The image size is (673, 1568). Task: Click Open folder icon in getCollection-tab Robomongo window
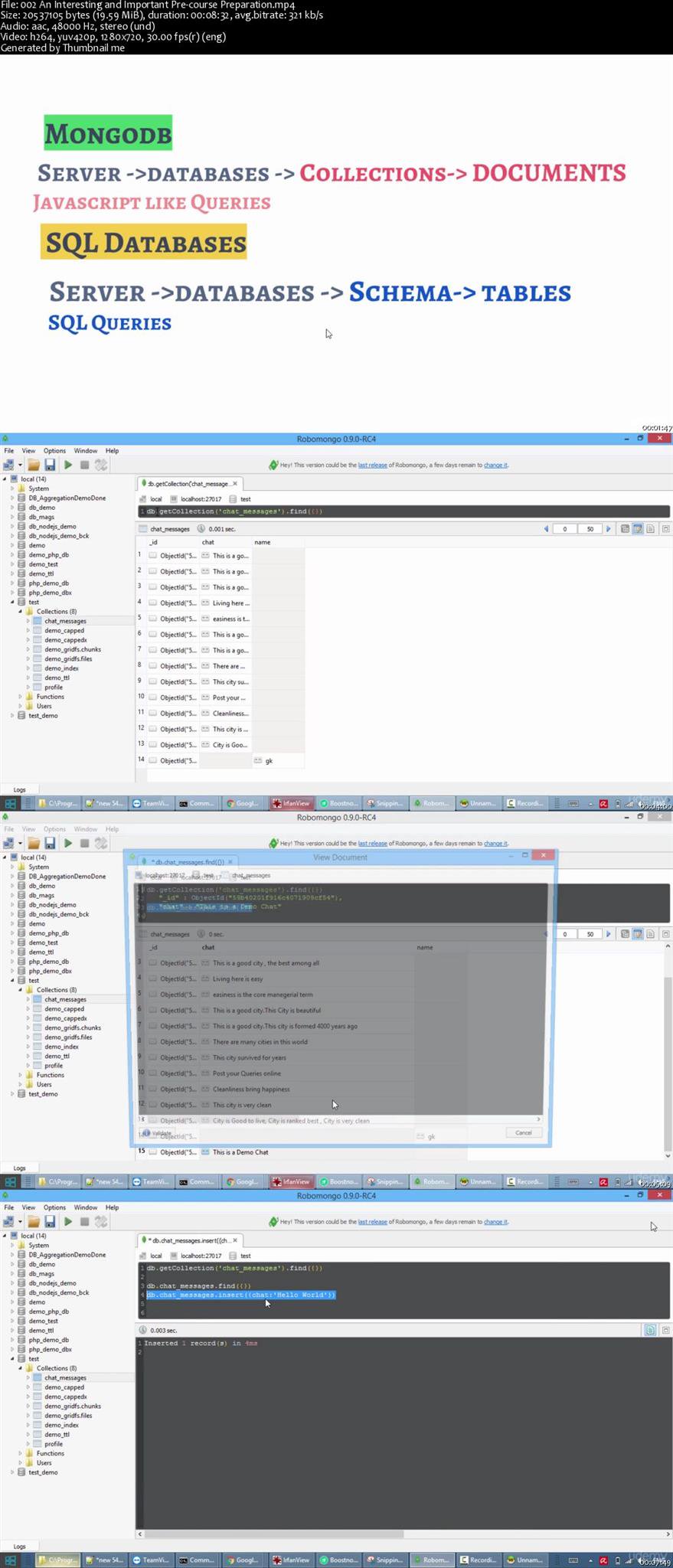point(34,465)
